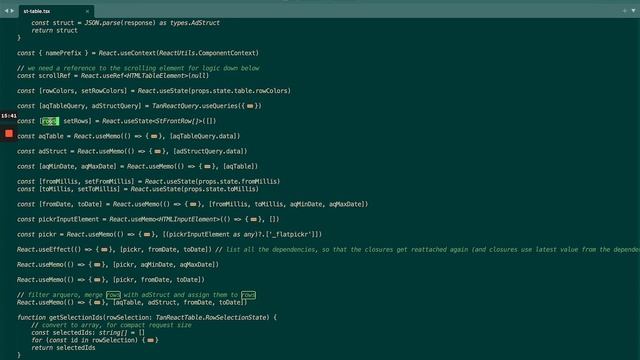Go to previous tab with left arrow

[x=6, y=11]
